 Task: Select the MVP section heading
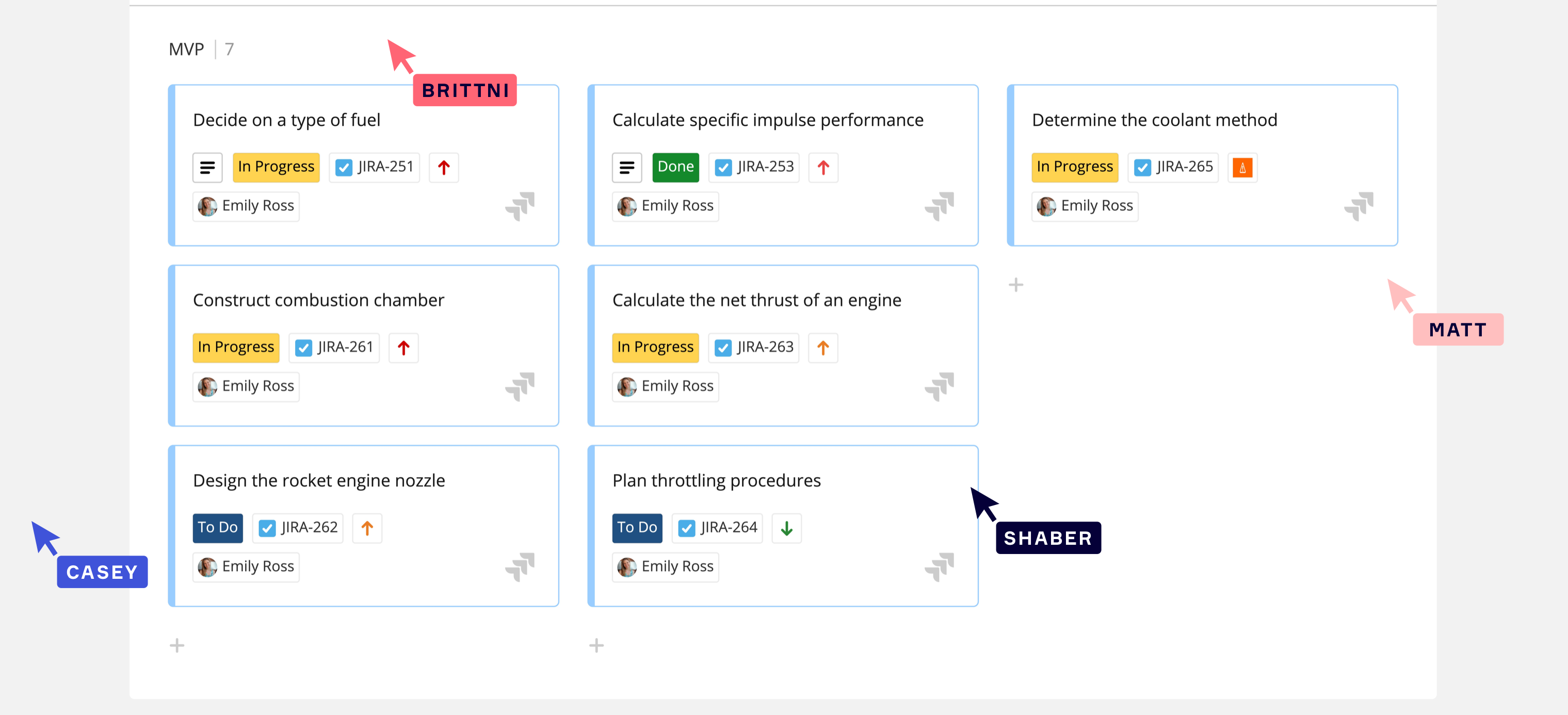(186, 50)
